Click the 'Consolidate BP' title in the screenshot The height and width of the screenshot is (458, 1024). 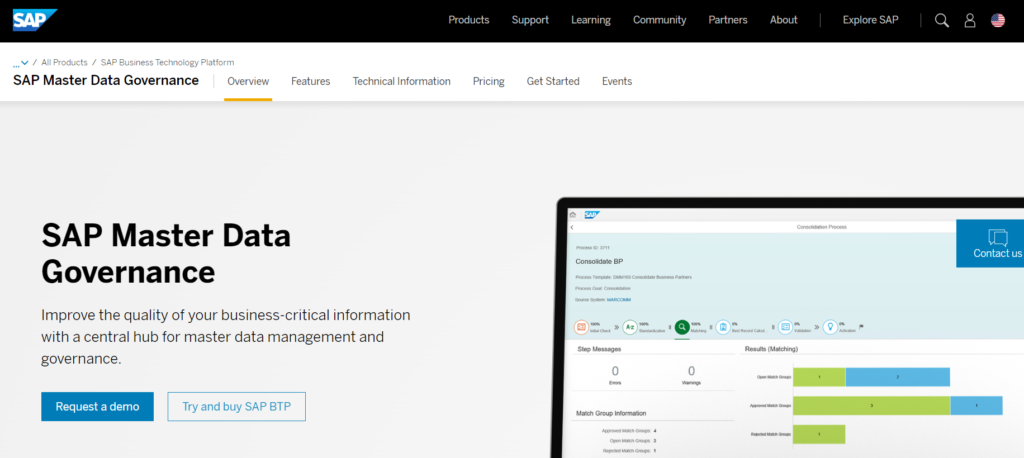[599, 261]
